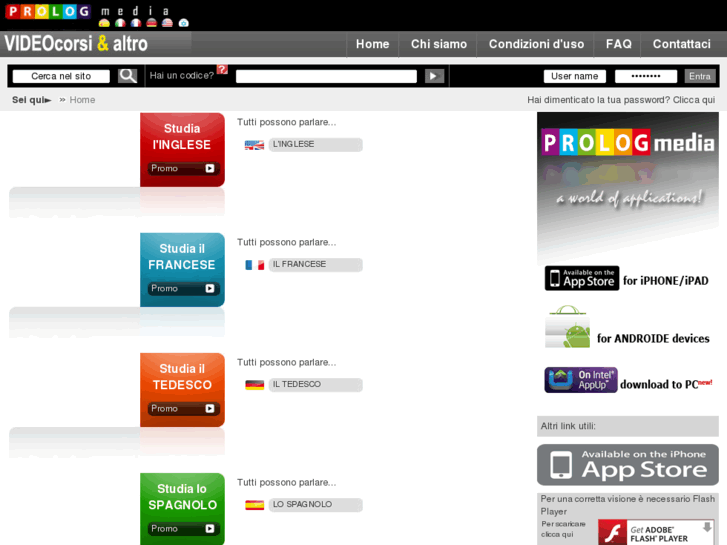The width and height of the screenshot is (727, 545).
Task: Click the Entra login button
Action: tap(700, 76)
